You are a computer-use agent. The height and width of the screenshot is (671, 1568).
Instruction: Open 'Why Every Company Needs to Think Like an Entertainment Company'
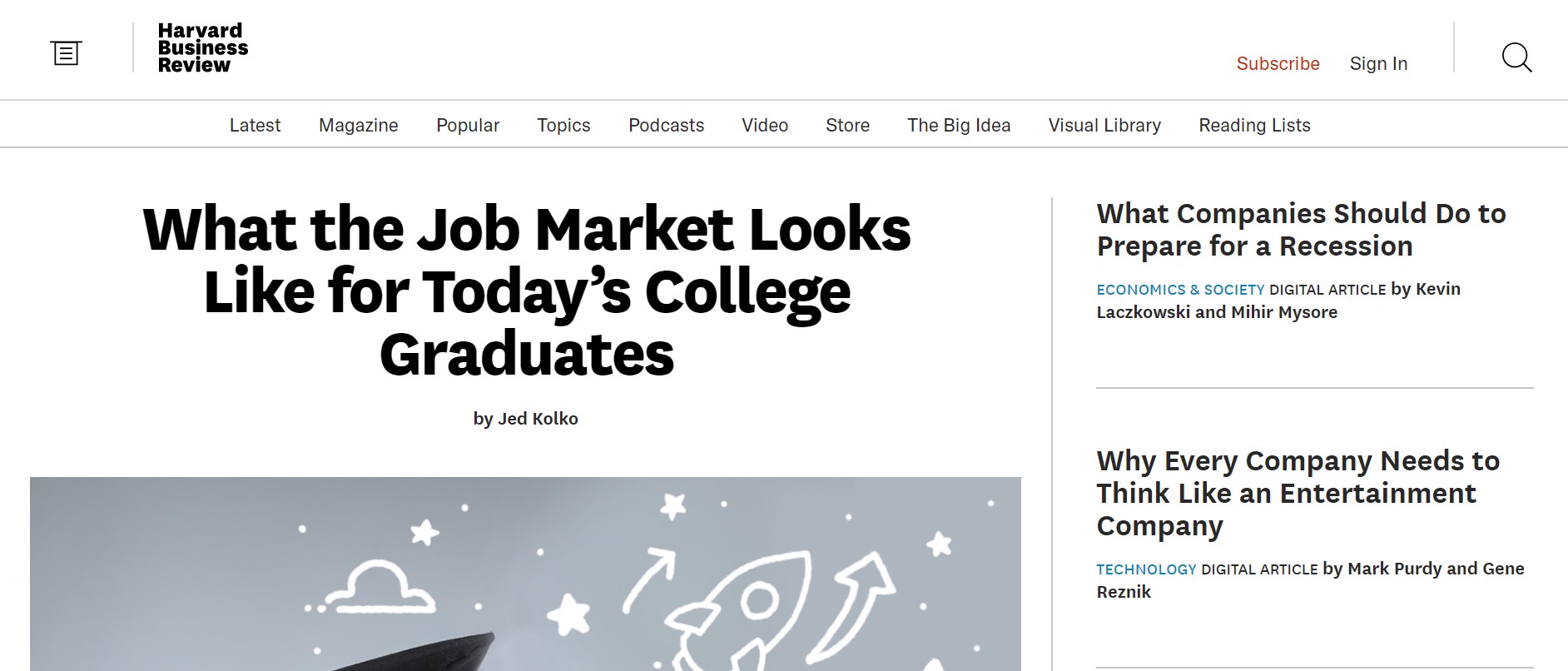coord(1298,493)
